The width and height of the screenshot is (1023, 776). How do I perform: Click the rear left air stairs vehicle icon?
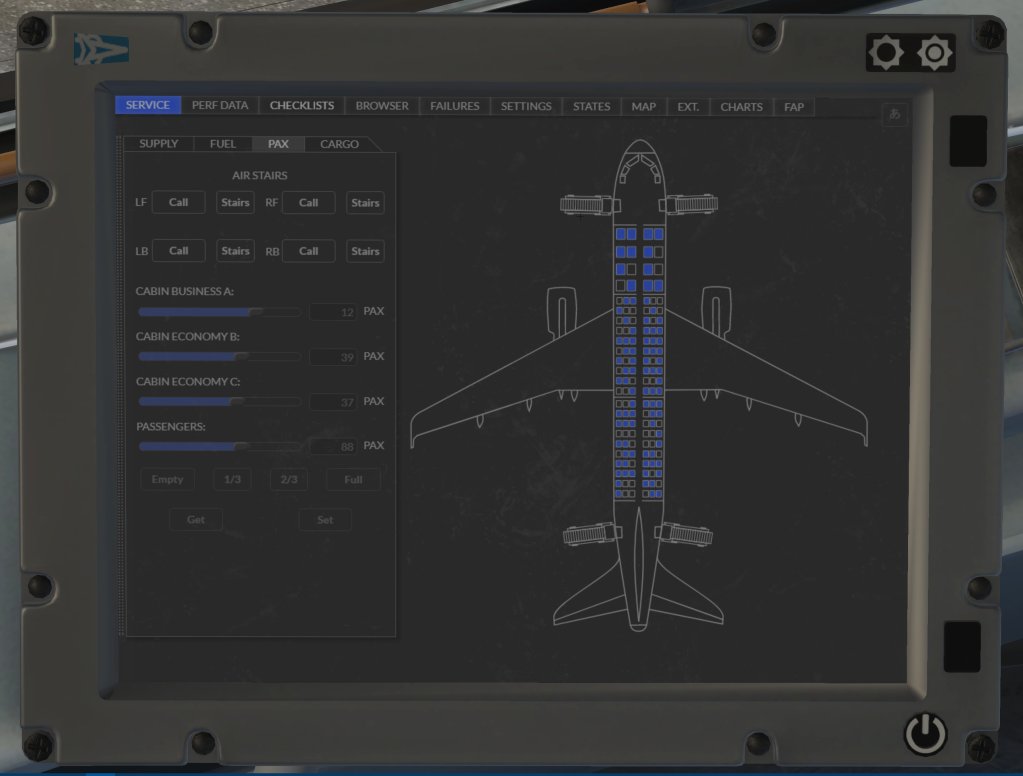tap(586, 536)
